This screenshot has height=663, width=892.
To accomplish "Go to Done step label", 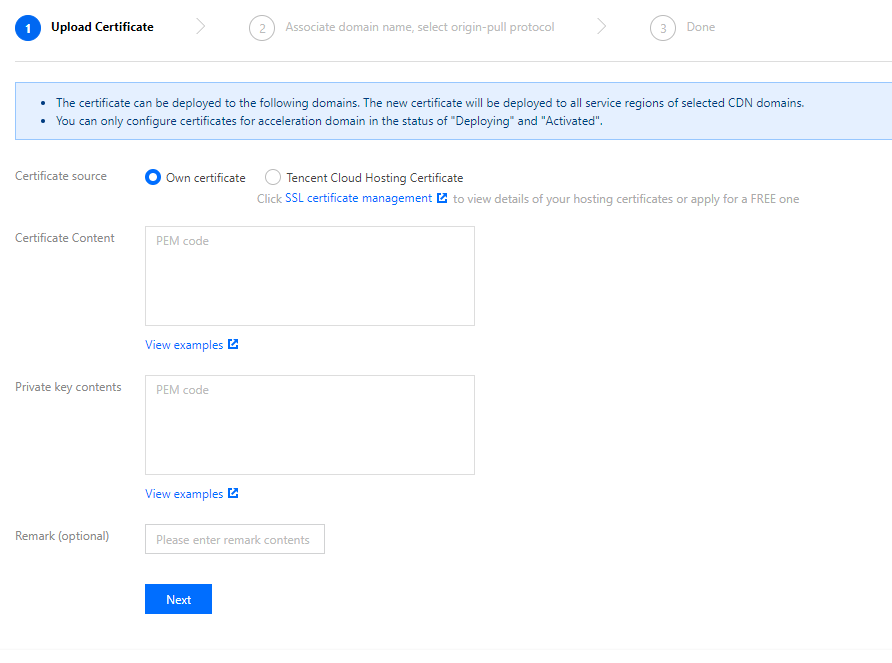I will coord(701,27).
